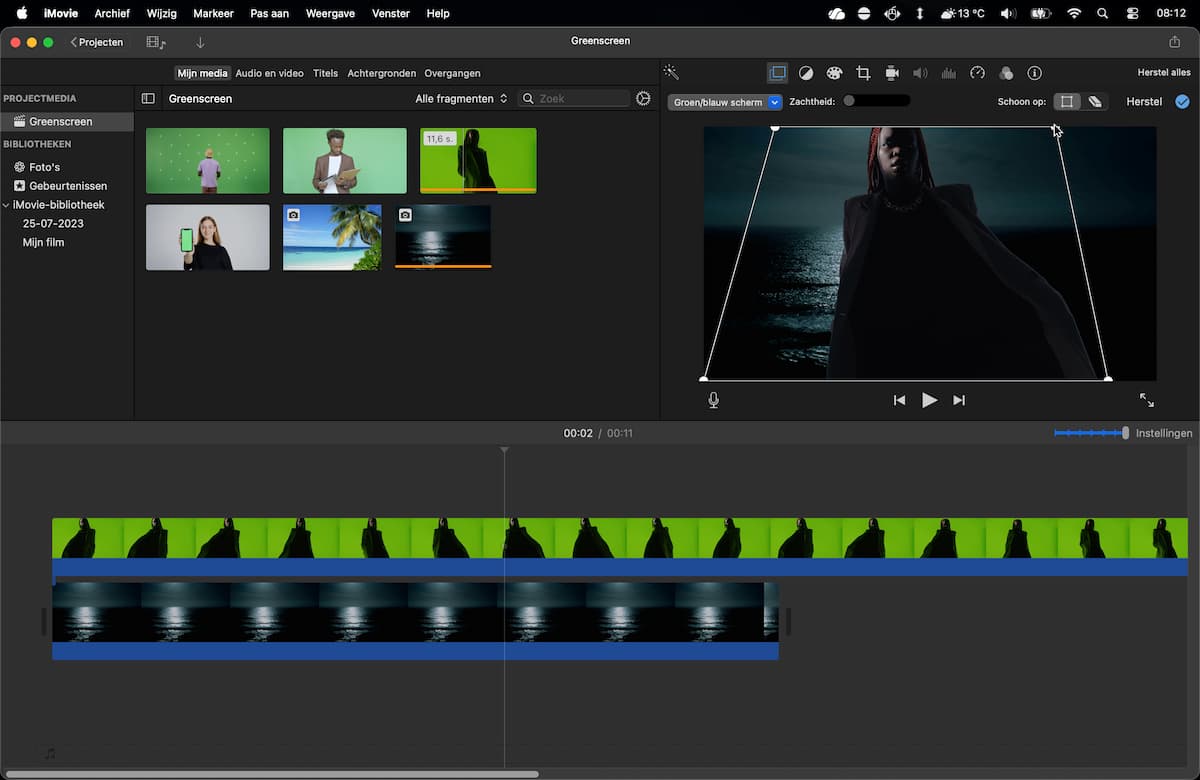Toggle the eraser clean-up mode button
Image resolution: width=1200 pixels, height=780 pixels.
click(x=1095, y=102)
